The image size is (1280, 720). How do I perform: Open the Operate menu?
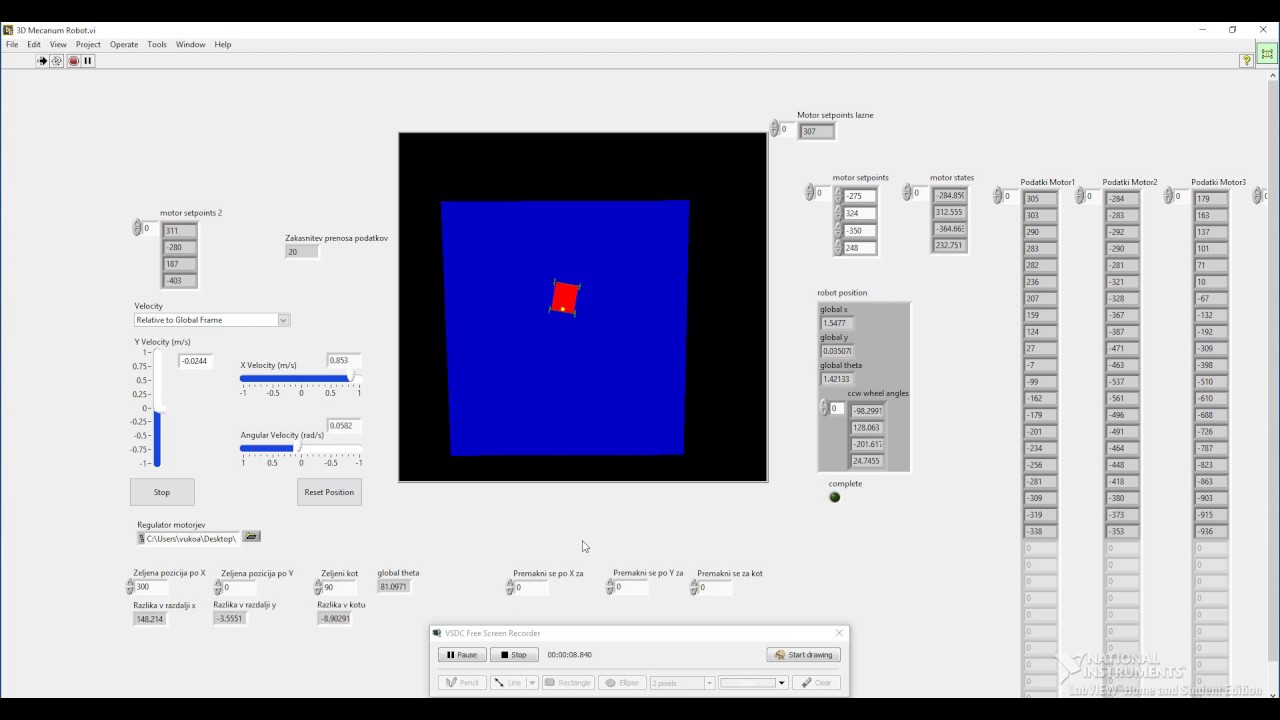tap(124, 45)
